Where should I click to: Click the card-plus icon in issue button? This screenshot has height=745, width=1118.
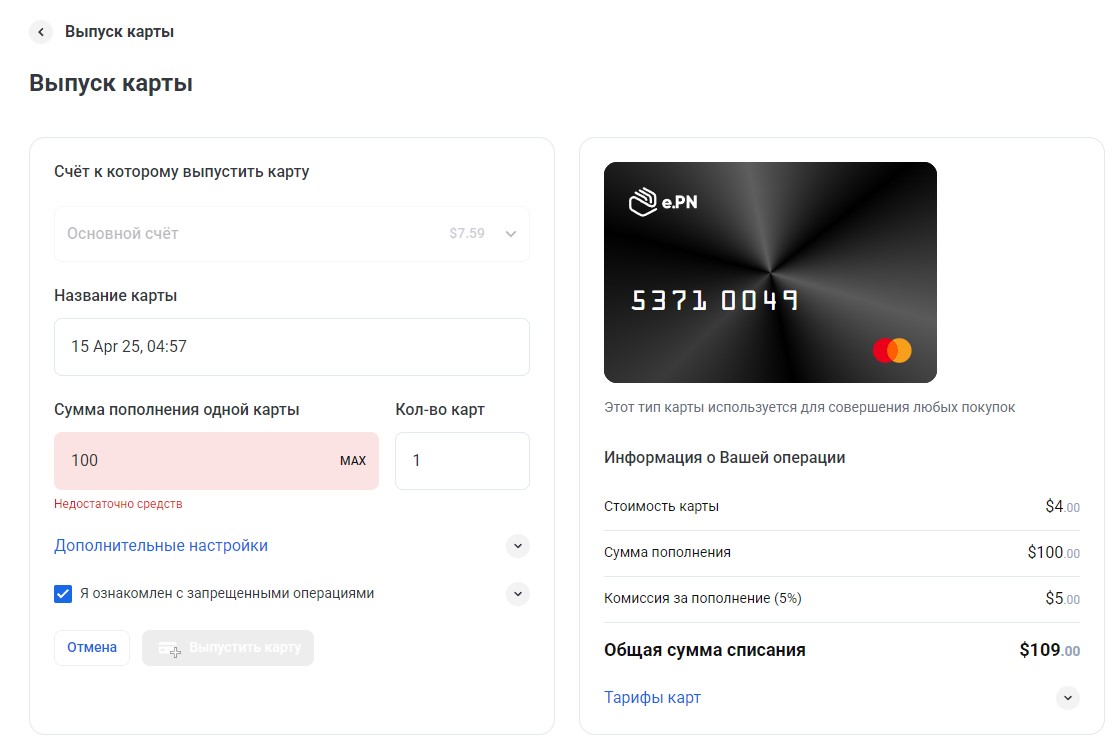click(169, 649)
